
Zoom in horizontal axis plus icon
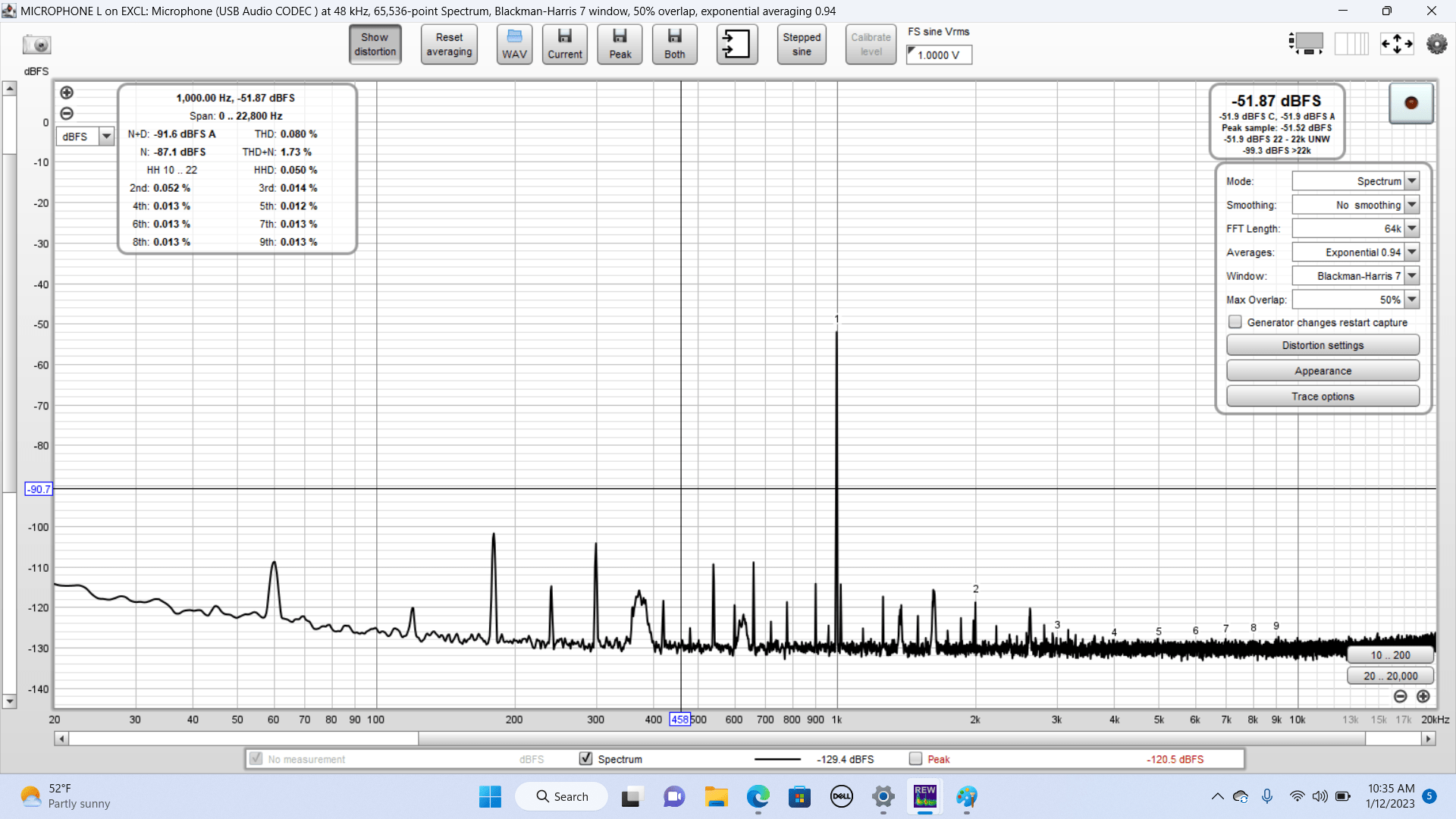coord(1423,696)
